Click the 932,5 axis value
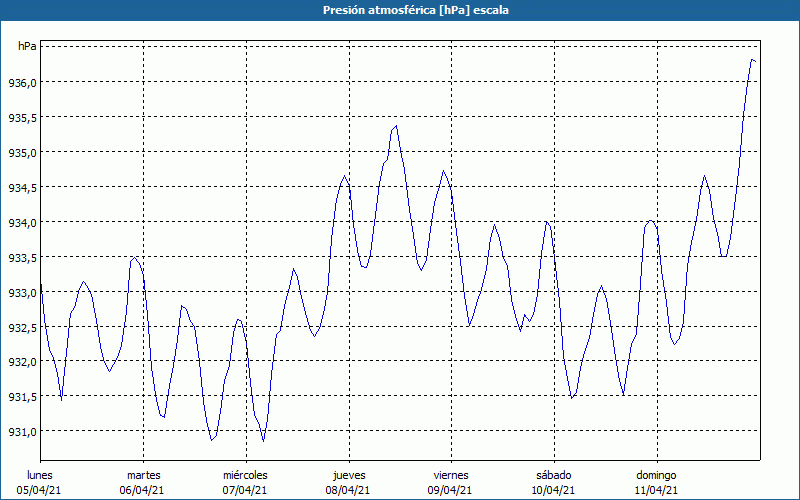Viewport: 800px width, 500px height. click(23, 327)
